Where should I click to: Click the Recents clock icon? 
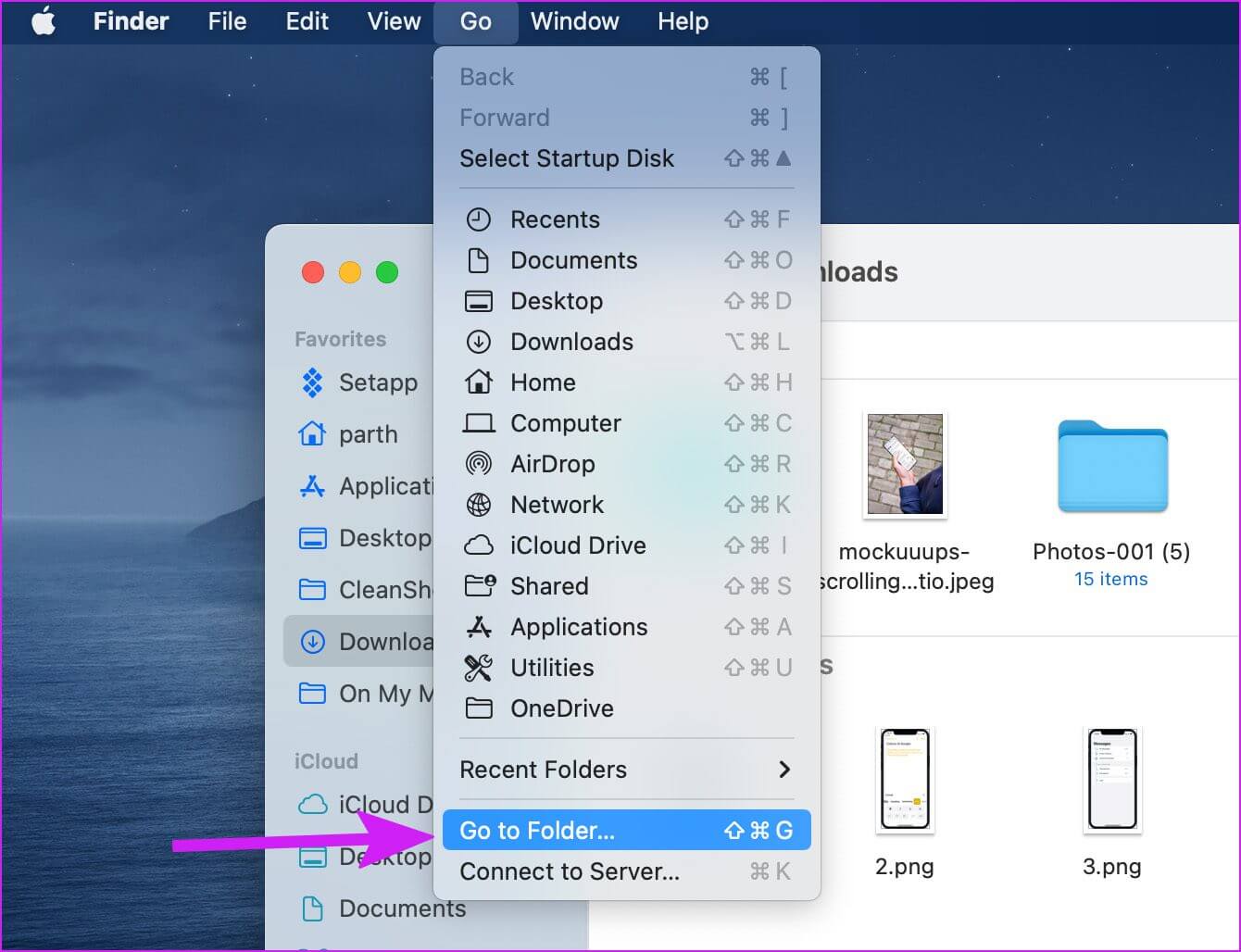[x=479, y=219]
